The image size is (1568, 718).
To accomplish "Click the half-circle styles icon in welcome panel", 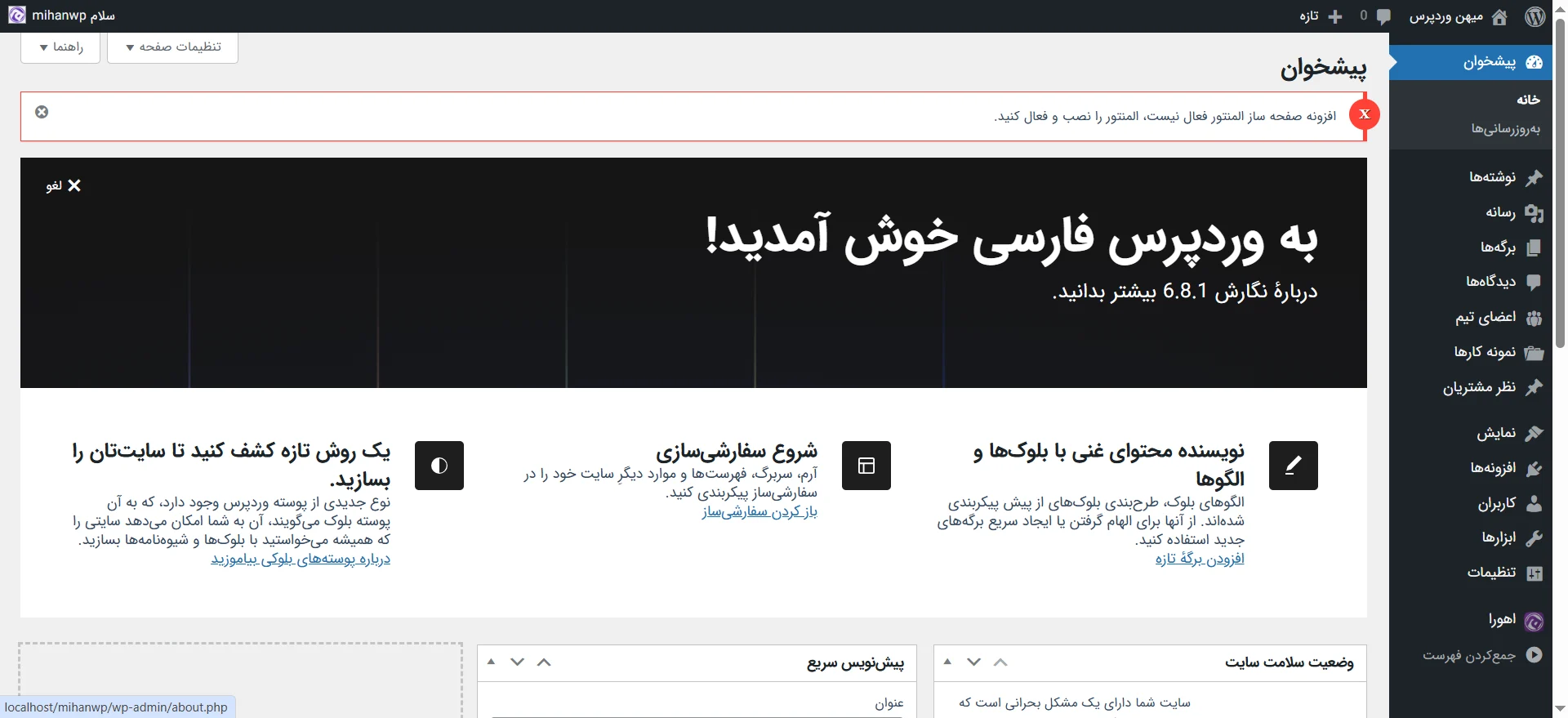I will (x=439, y=466).
